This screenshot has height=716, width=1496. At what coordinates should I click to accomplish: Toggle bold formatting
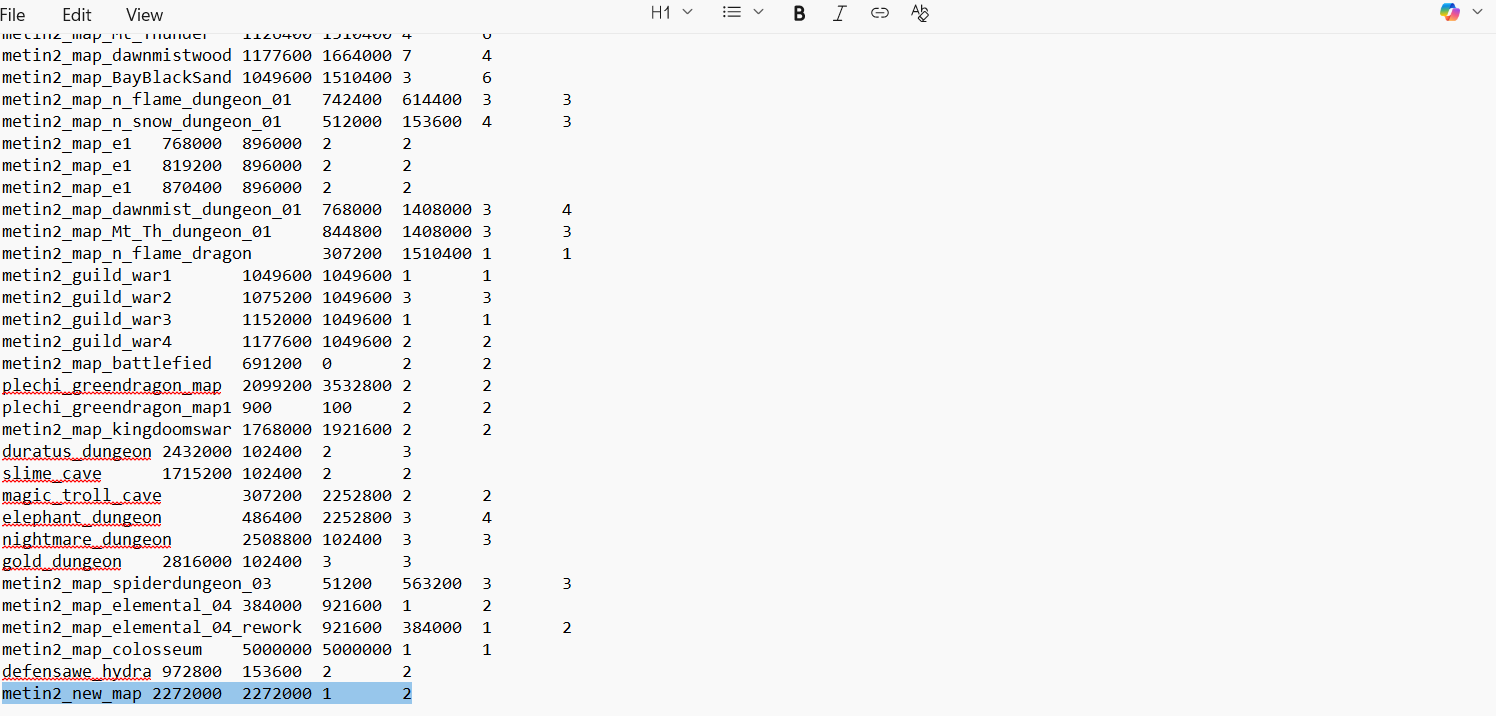tap(799, 13)
